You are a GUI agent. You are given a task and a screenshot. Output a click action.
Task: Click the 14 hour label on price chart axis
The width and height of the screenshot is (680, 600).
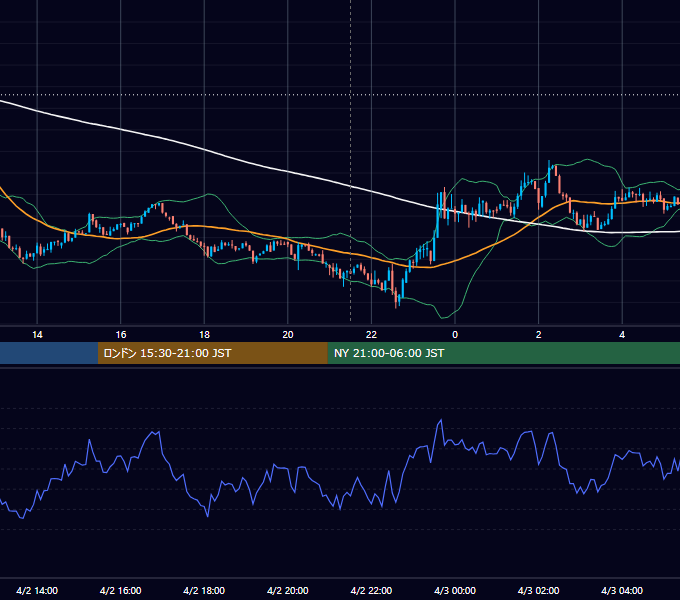click(x=37, y=335)
